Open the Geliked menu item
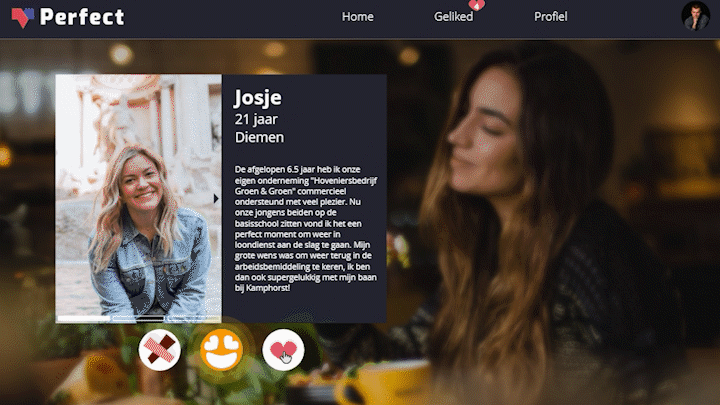Viewport: 720px width, 405px height. [453, 17]
